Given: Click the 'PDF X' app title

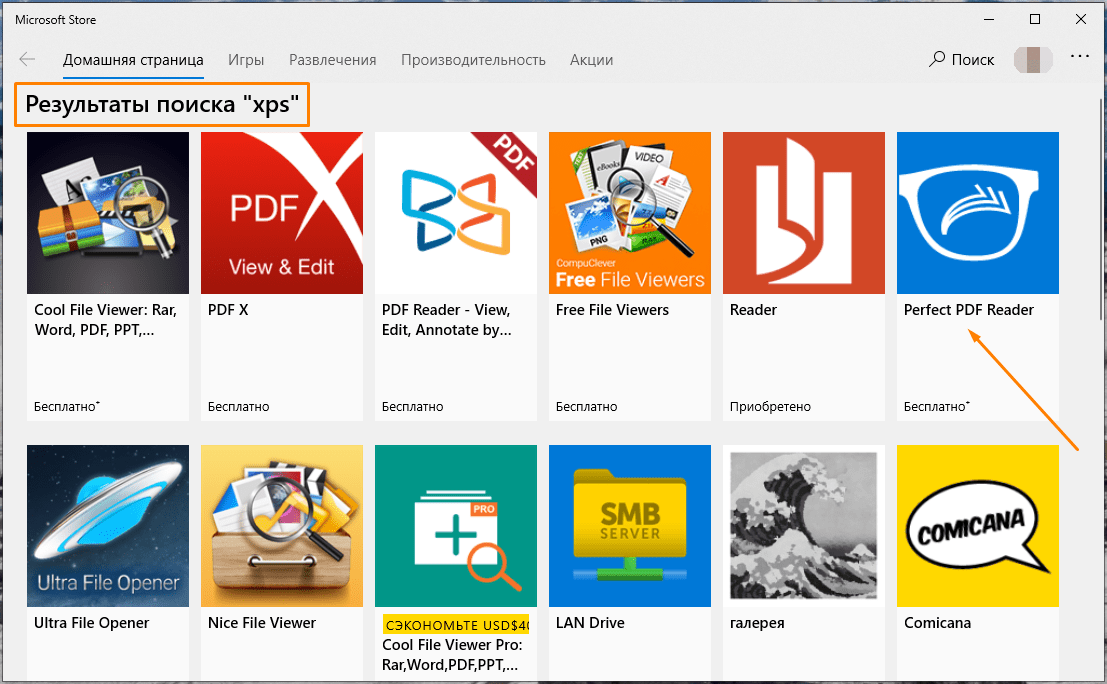Looking at the screenshot, I should pyautogui.click(x=228, y=310).
